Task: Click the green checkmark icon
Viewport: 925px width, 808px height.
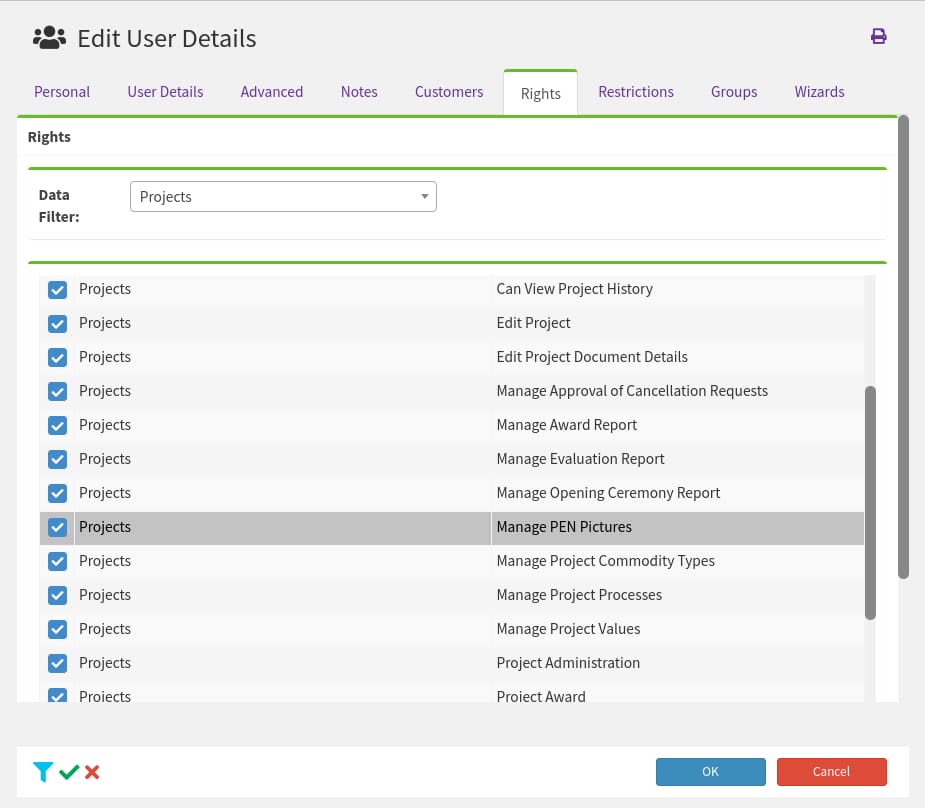Action: tap(68, 771)
